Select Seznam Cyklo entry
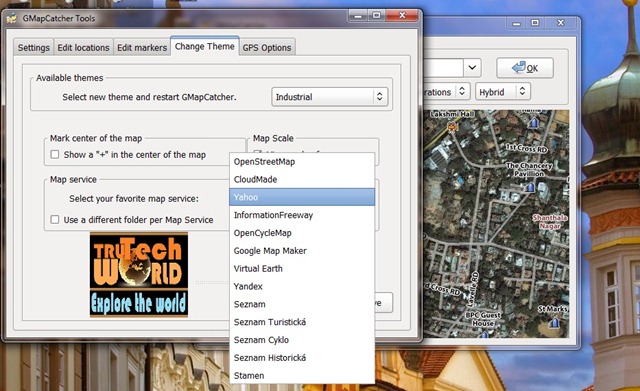The image size is (640, 391). 302,340
